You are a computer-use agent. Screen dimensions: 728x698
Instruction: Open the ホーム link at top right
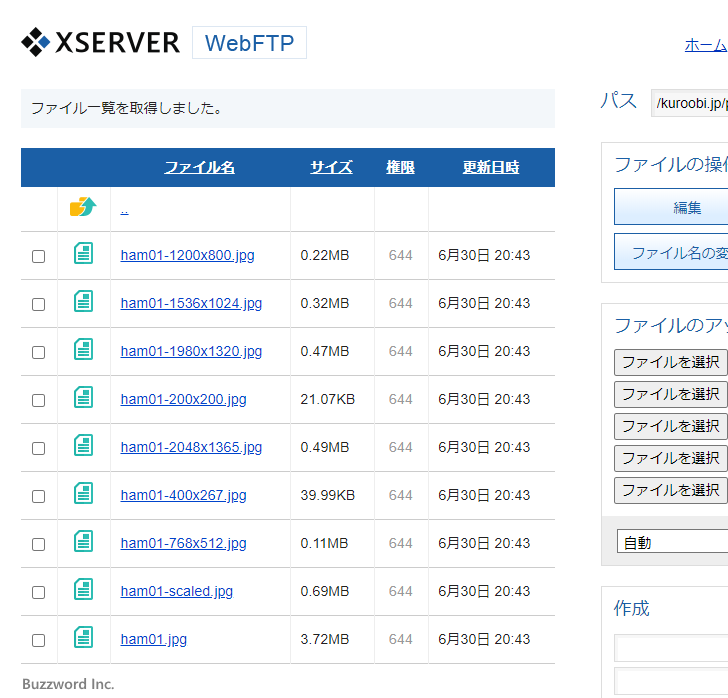706,45
